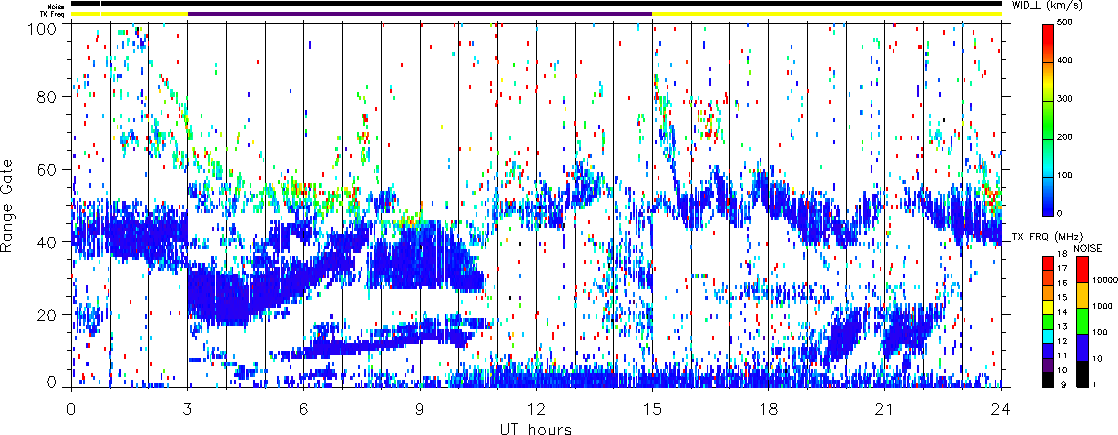Click the "NOISE" legend title
Image resolution: width=1118 pixels, height=435 pixels.
pos(1088,247)
